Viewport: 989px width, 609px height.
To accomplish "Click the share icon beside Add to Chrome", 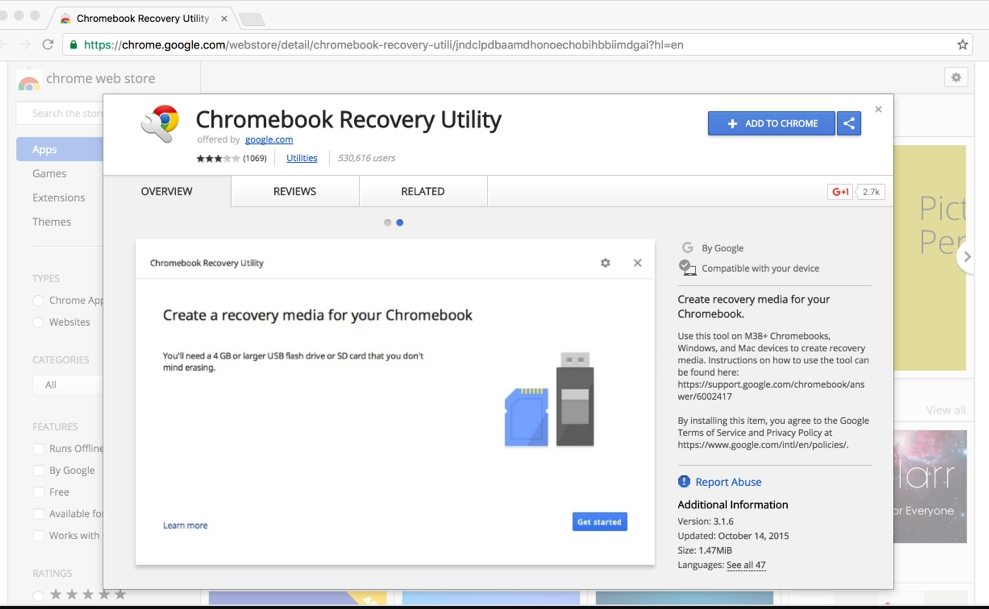I will 849,124.
